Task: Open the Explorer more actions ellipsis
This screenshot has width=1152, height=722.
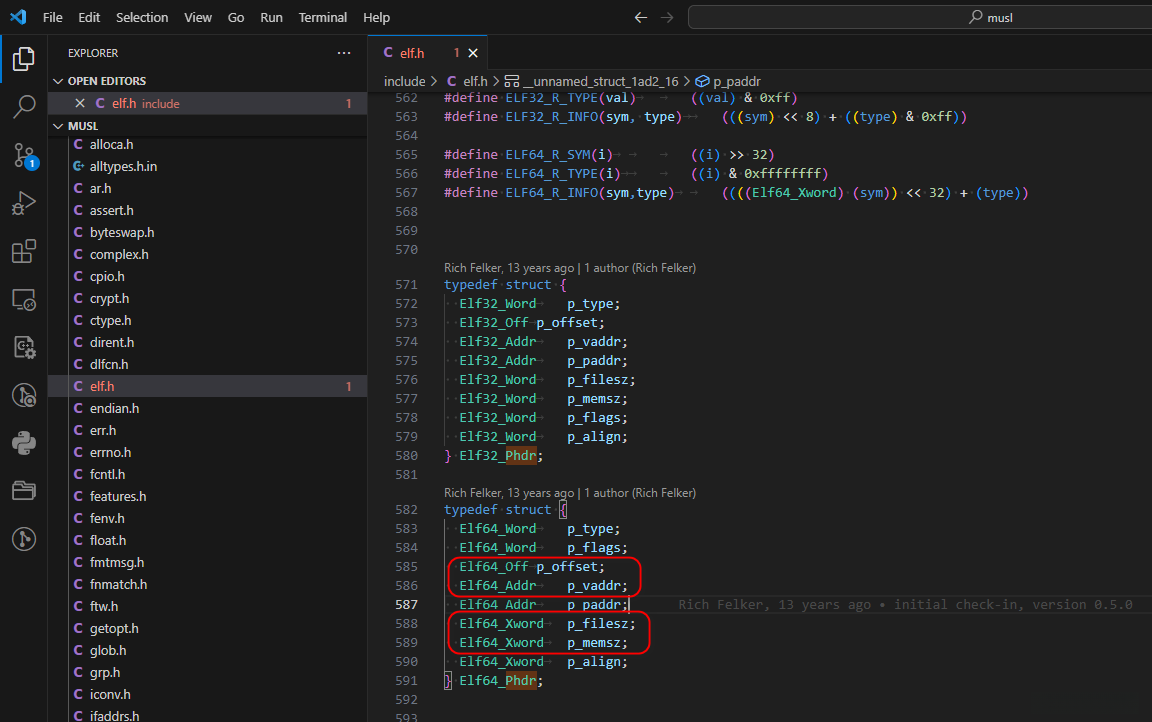Action: pyautogui.click(x=344, y=53)
